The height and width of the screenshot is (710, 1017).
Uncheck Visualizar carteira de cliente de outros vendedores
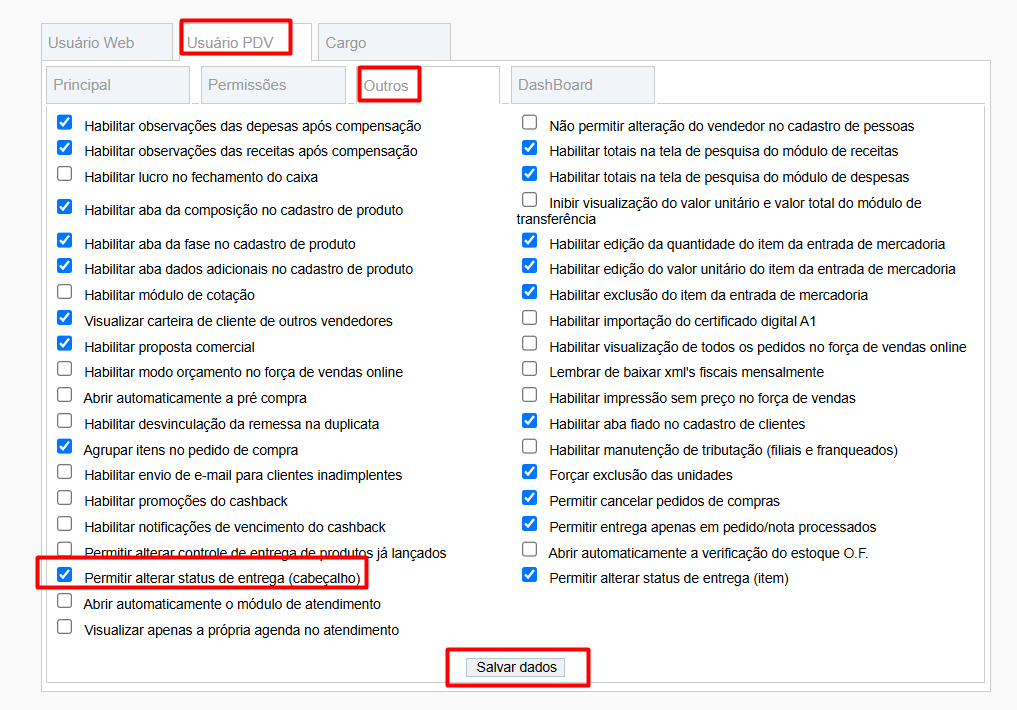(64, 317)
